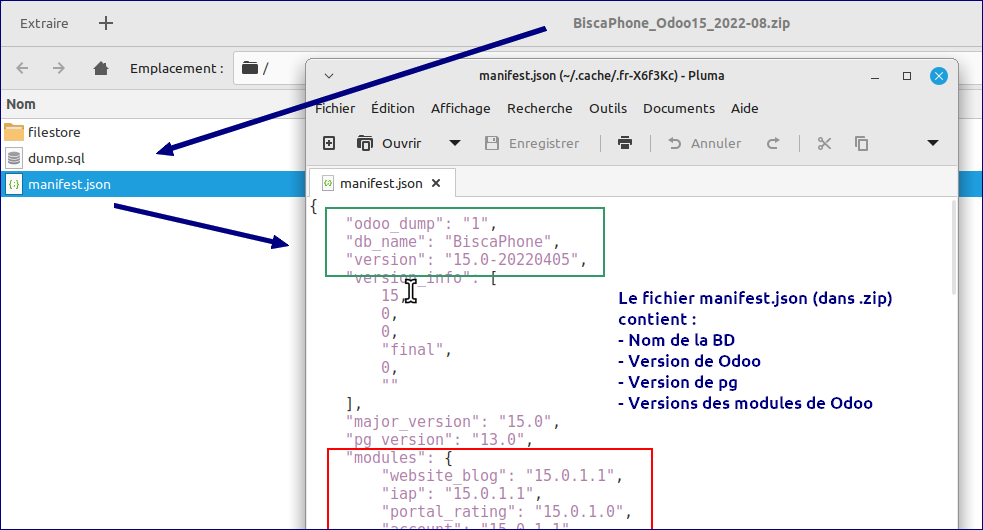Viewport: 983px width, 530px height.
Task: Open the Aide menu
Action: tap(745, 109)
